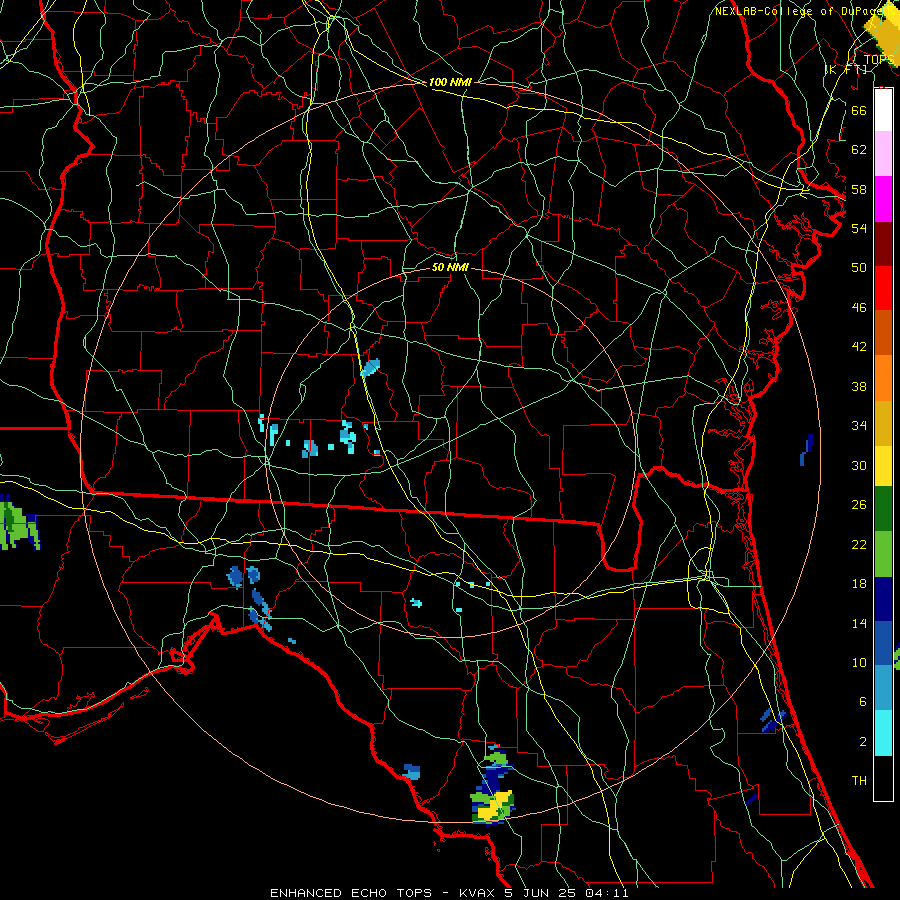
Task: Click the 62 value on the scale
Action: 859,150
